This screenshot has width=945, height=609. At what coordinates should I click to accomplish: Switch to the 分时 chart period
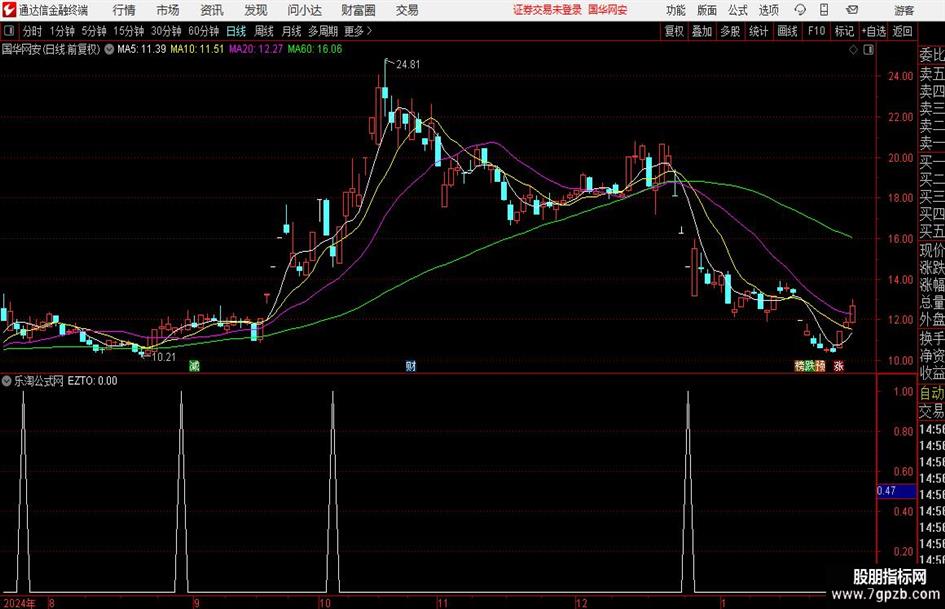pos(33,31)
